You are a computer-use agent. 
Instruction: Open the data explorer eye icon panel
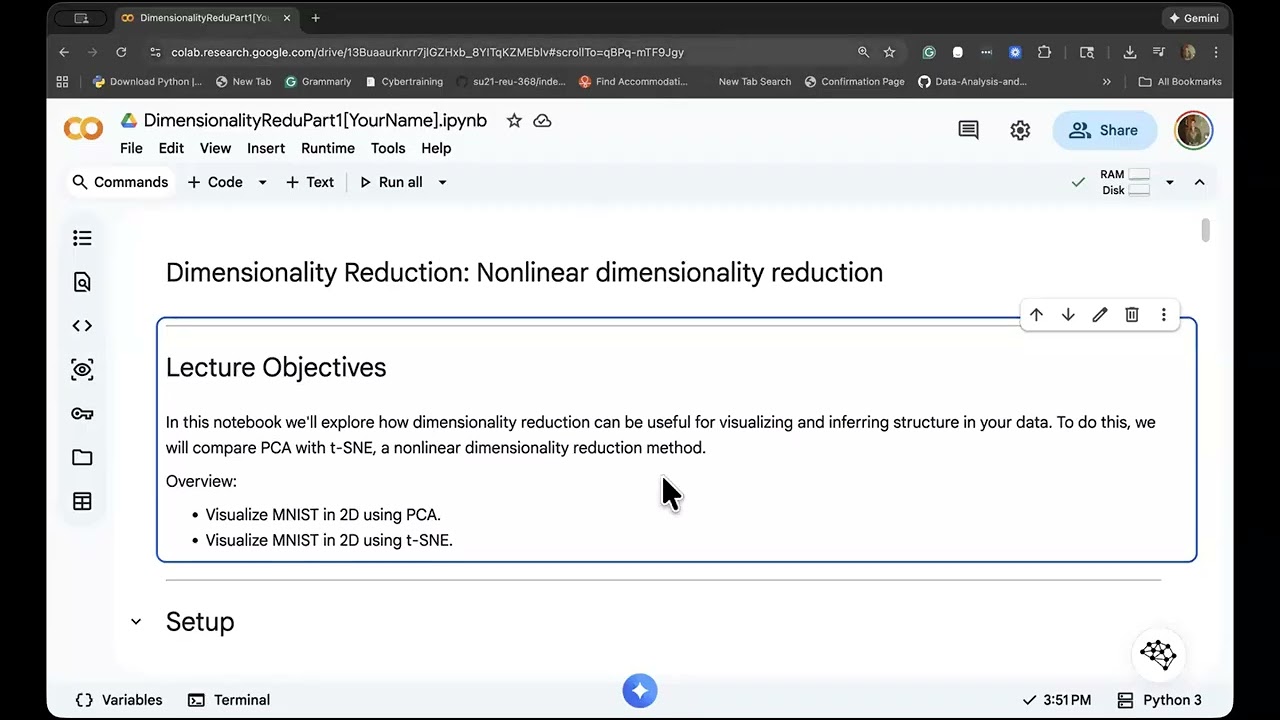pos(82,370)
